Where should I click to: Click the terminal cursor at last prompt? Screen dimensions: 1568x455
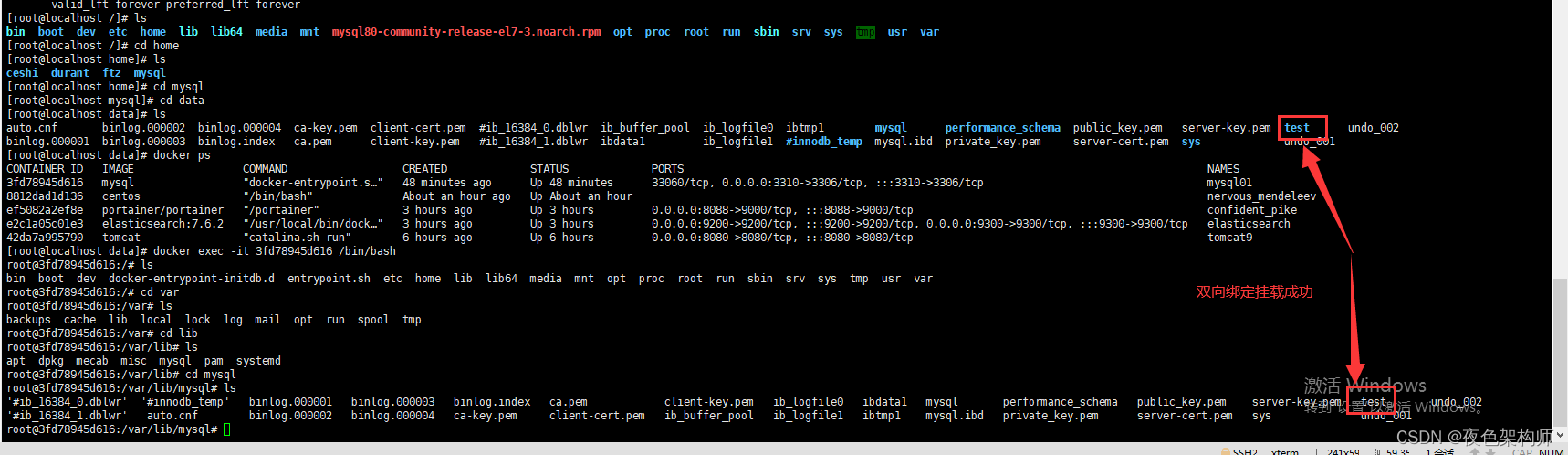pos(226,429)
